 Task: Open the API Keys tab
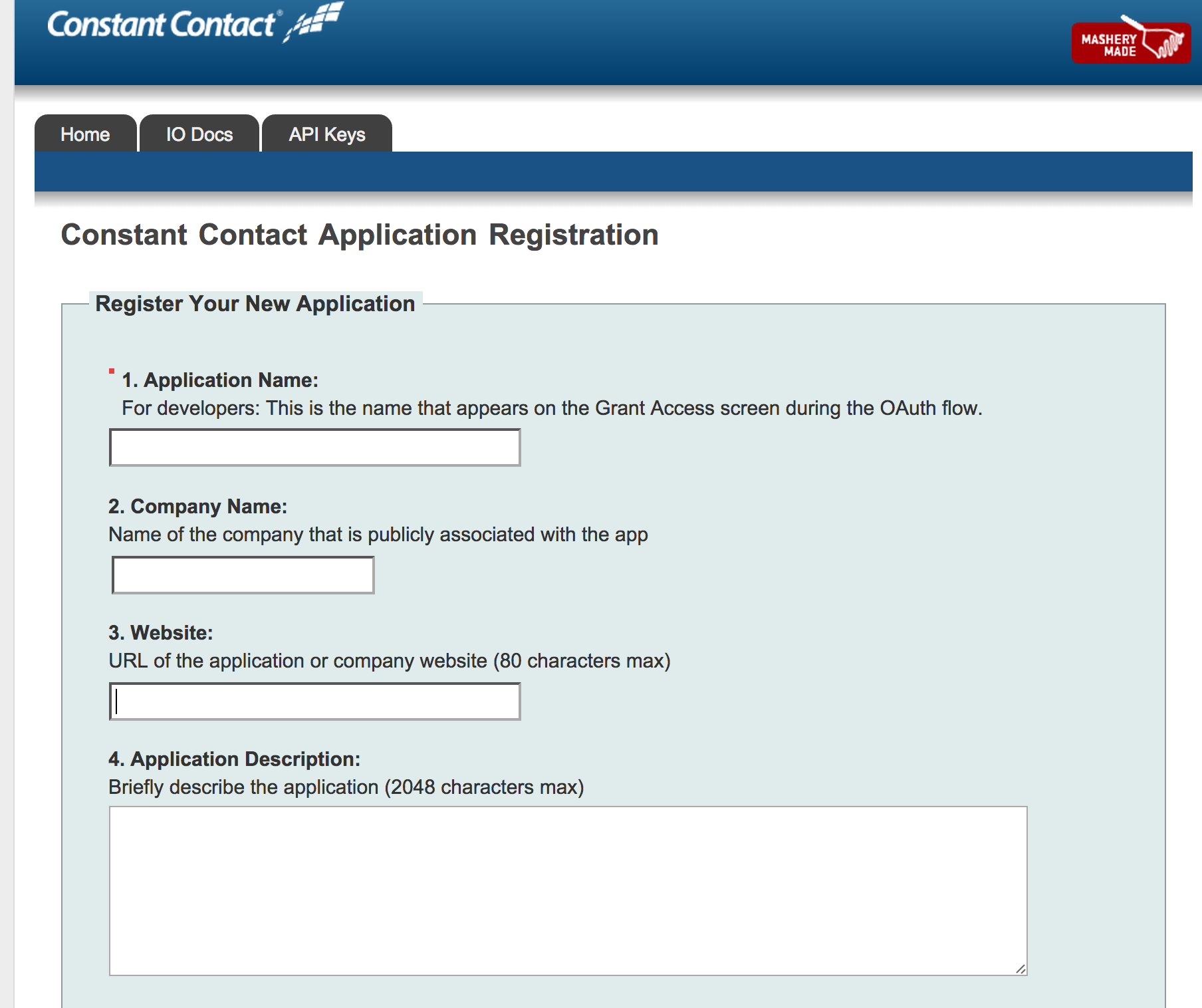tap(327, 134)
